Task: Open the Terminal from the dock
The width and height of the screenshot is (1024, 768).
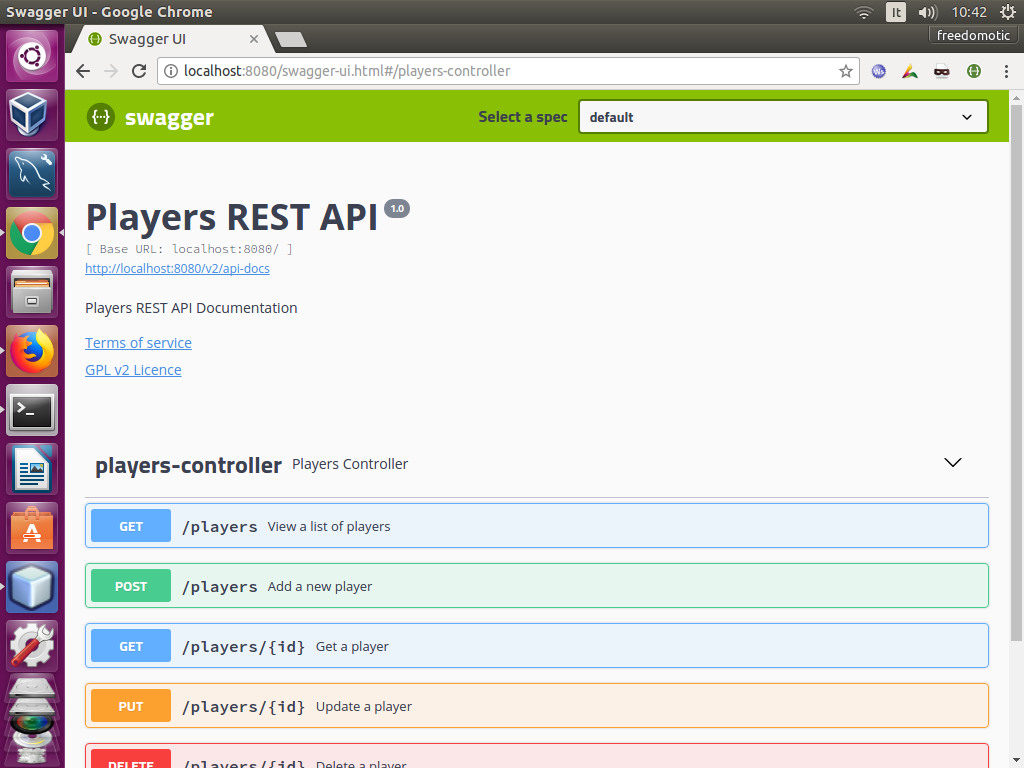Action: pyautogui.click(x=32, y=410)
